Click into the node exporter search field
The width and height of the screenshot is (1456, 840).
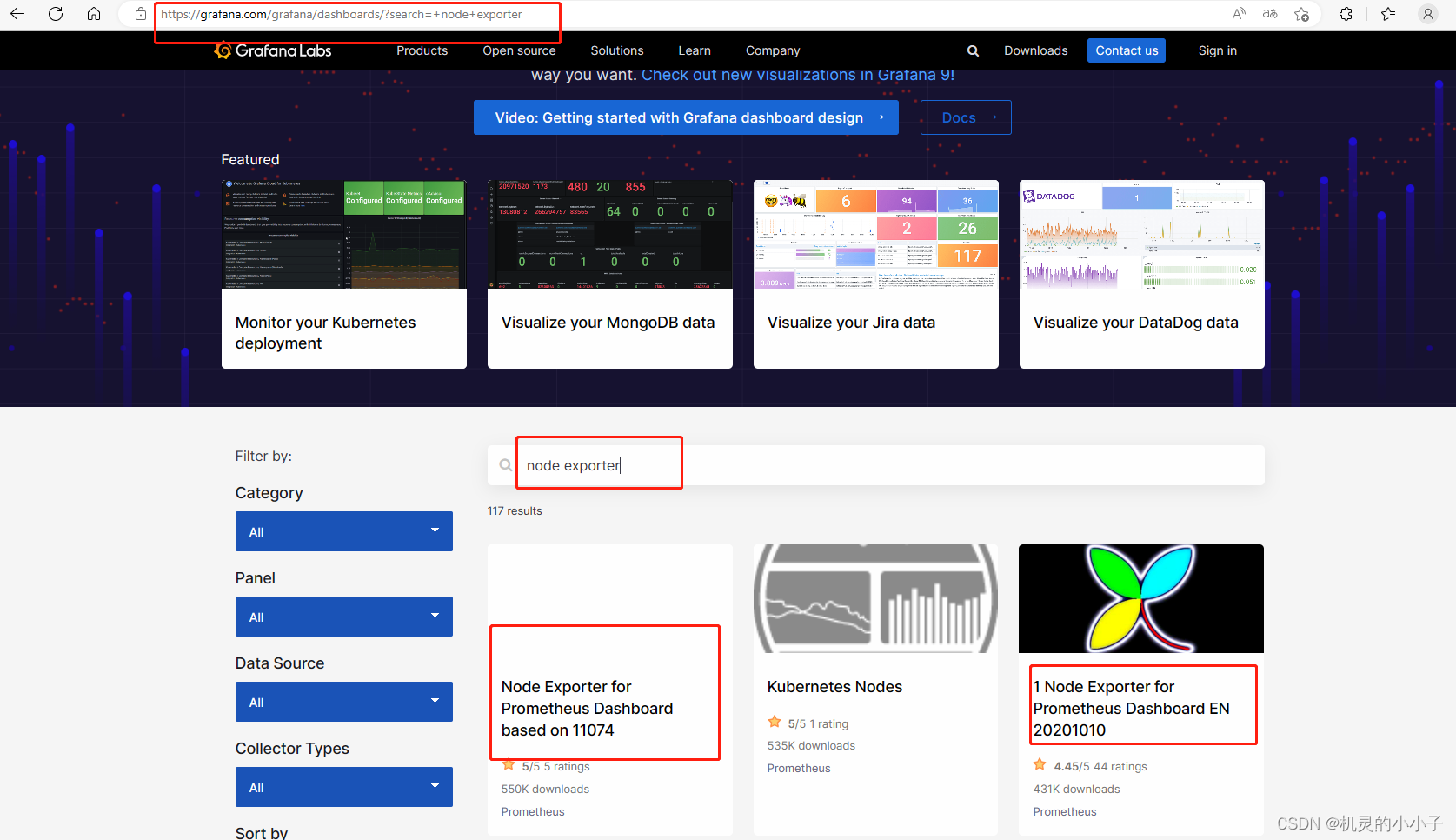pyautogui.click(x=876, y=465)
